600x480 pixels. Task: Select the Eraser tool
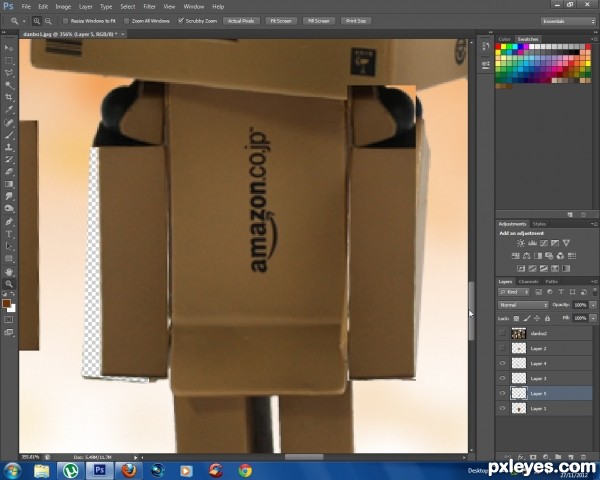(9, 172)
